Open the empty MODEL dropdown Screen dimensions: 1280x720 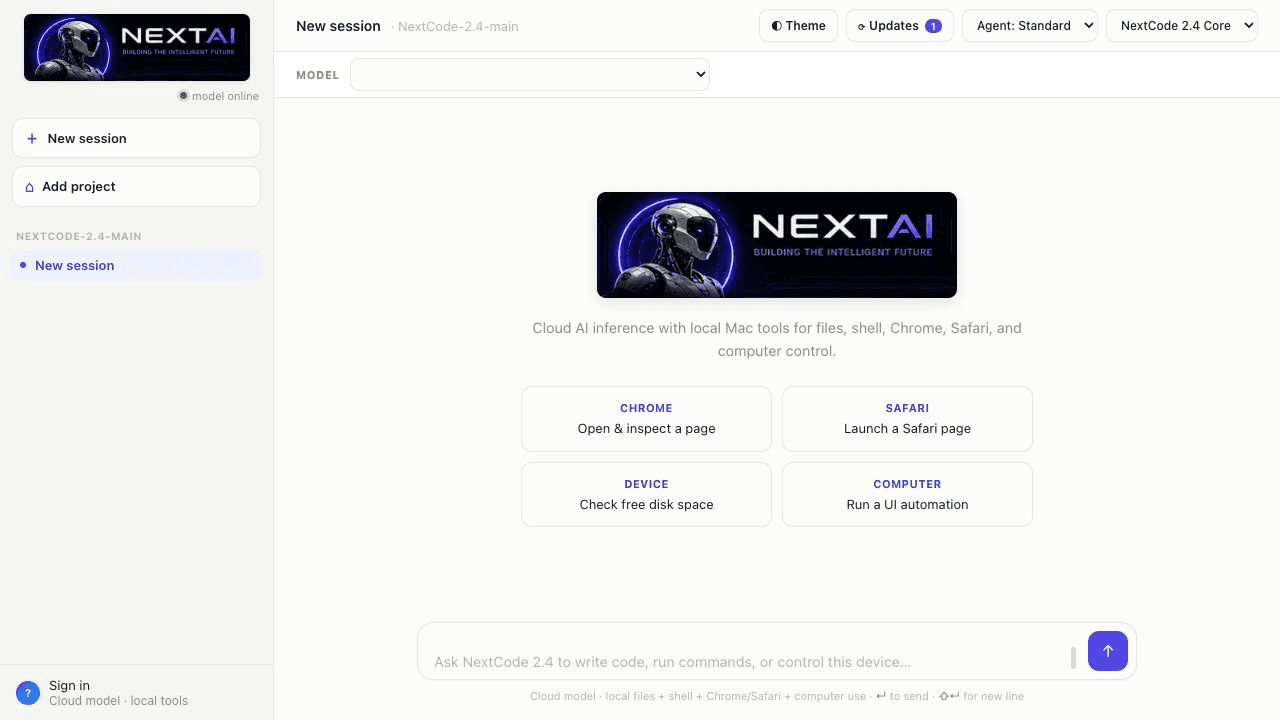click(x=530, y=74)
